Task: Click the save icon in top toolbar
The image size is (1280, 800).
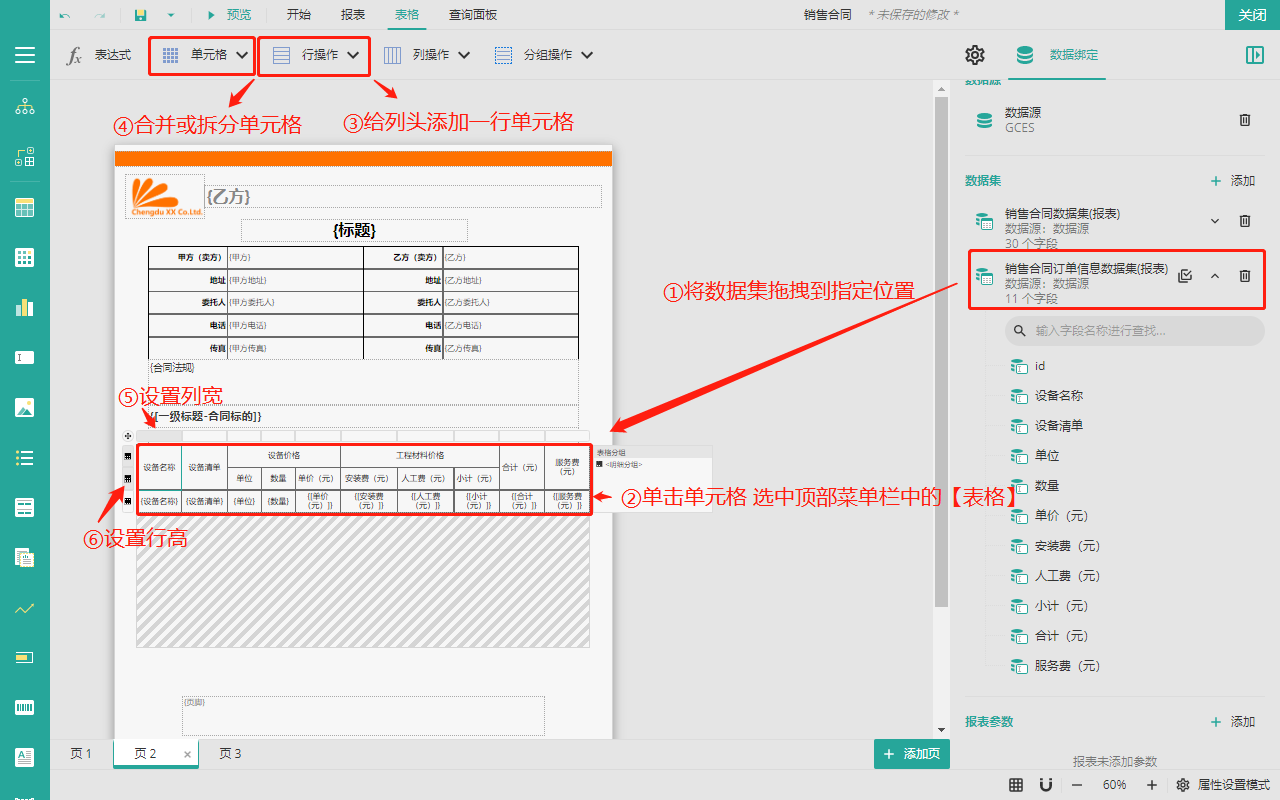Action: pos(141,15)
